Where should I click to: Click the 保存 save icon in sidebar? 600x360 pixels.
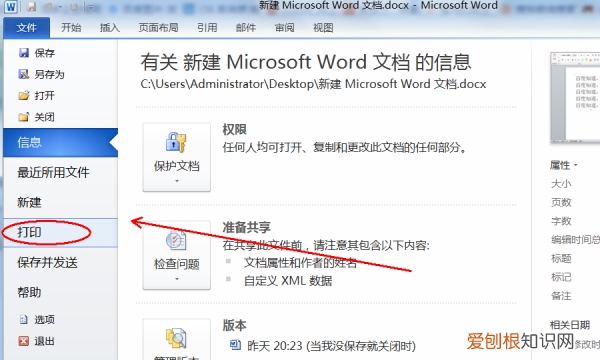24,53
